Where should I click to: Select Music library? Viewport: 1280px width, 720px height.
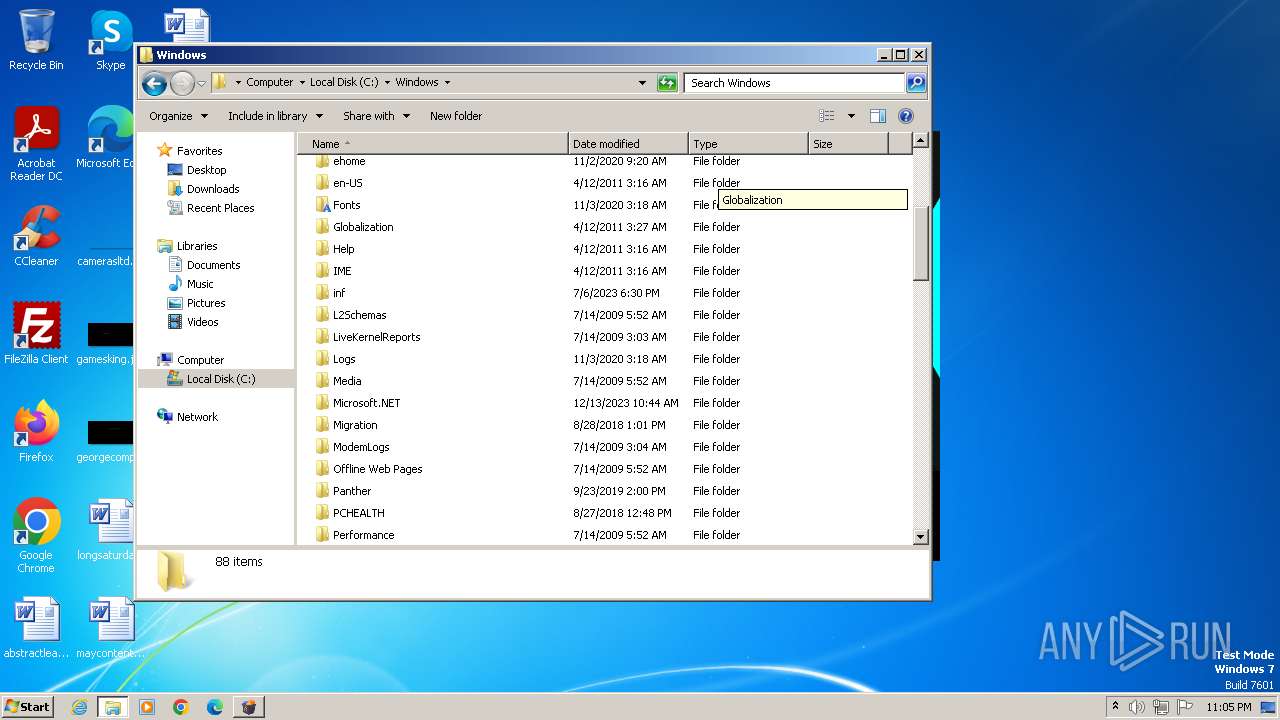199,284
